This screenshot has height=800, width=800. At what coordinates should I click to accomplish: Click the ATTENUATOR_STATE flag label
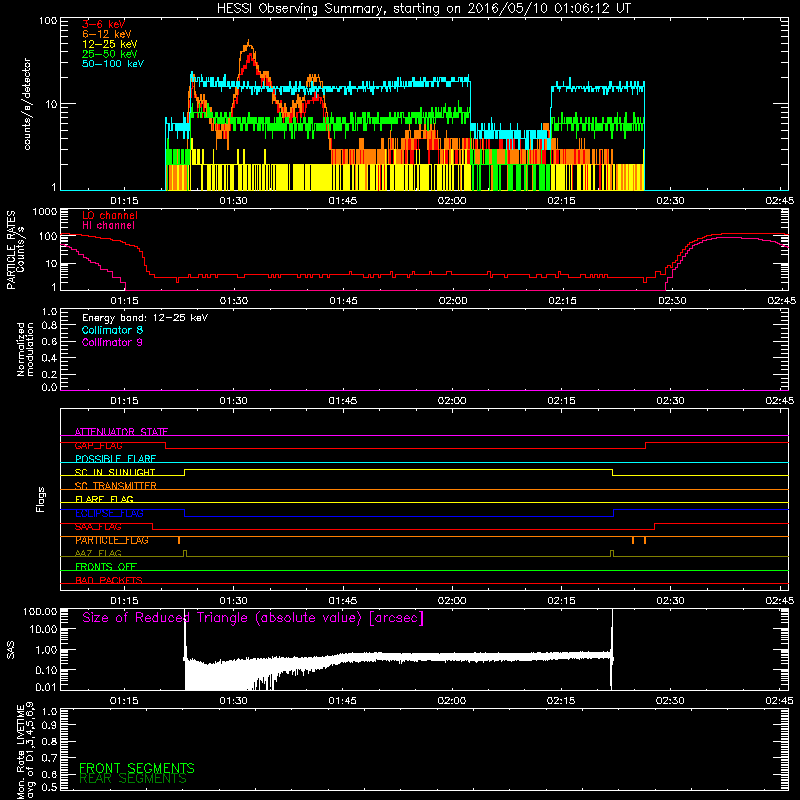[121, 432]
